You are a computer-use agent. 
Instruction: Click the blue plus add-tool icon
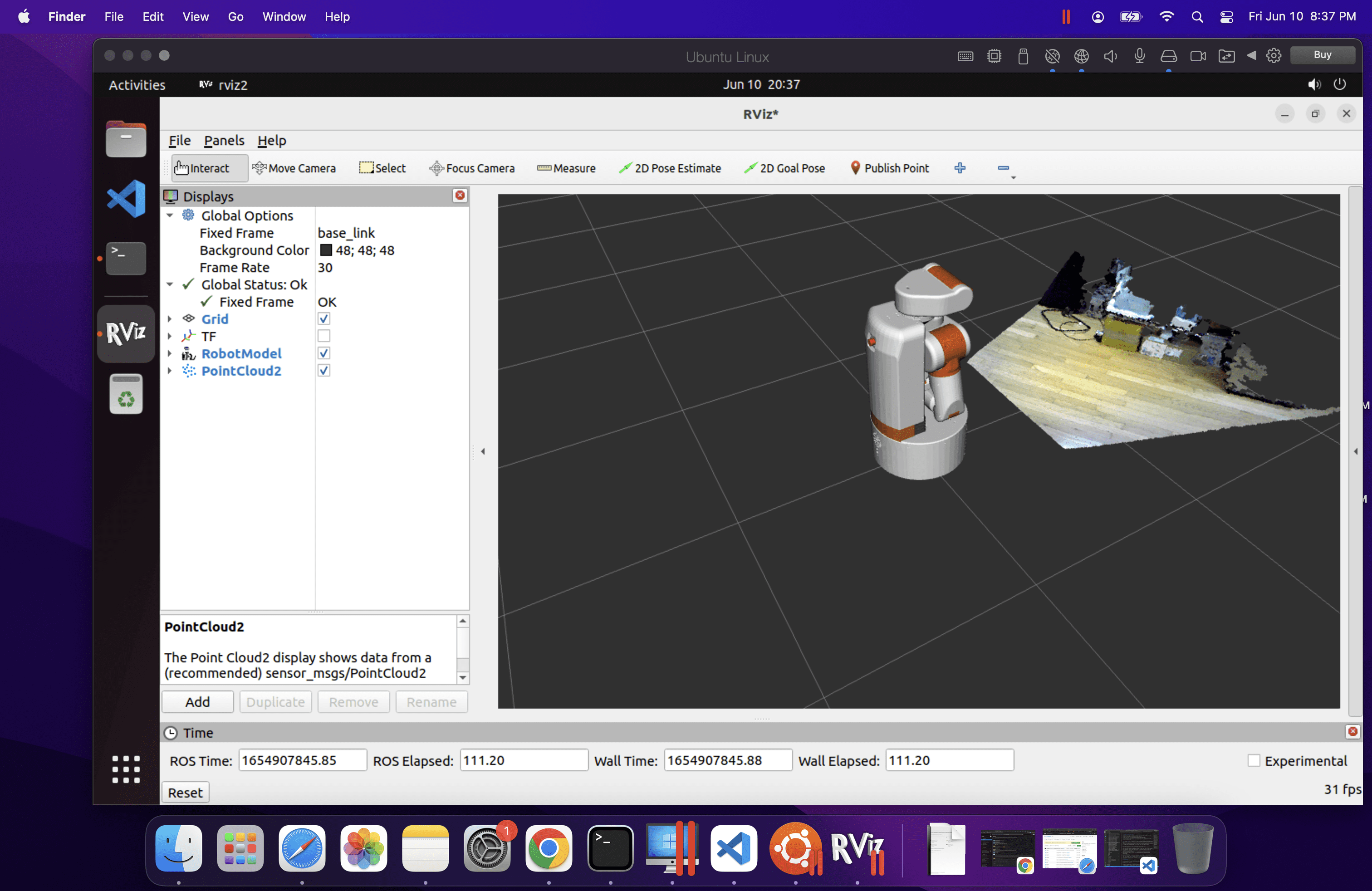(960, 168)
